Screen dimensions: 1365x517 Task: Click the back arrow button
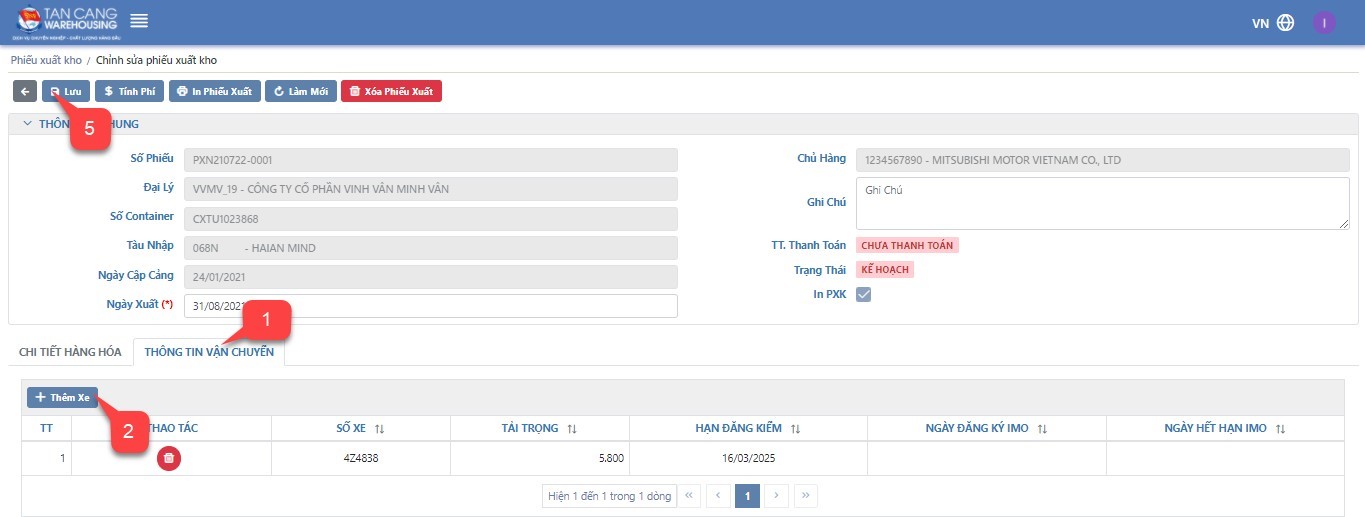click(x=25, y=91)
